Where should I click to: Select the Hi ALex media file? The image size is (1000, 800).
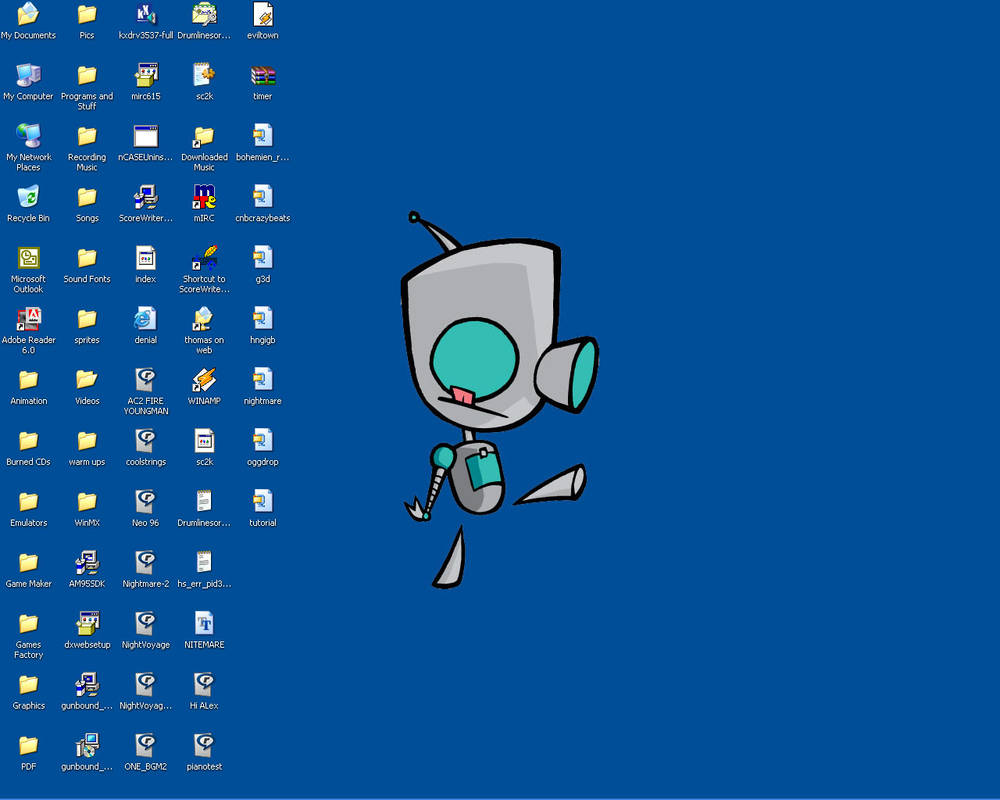click(x=204, y=691)
